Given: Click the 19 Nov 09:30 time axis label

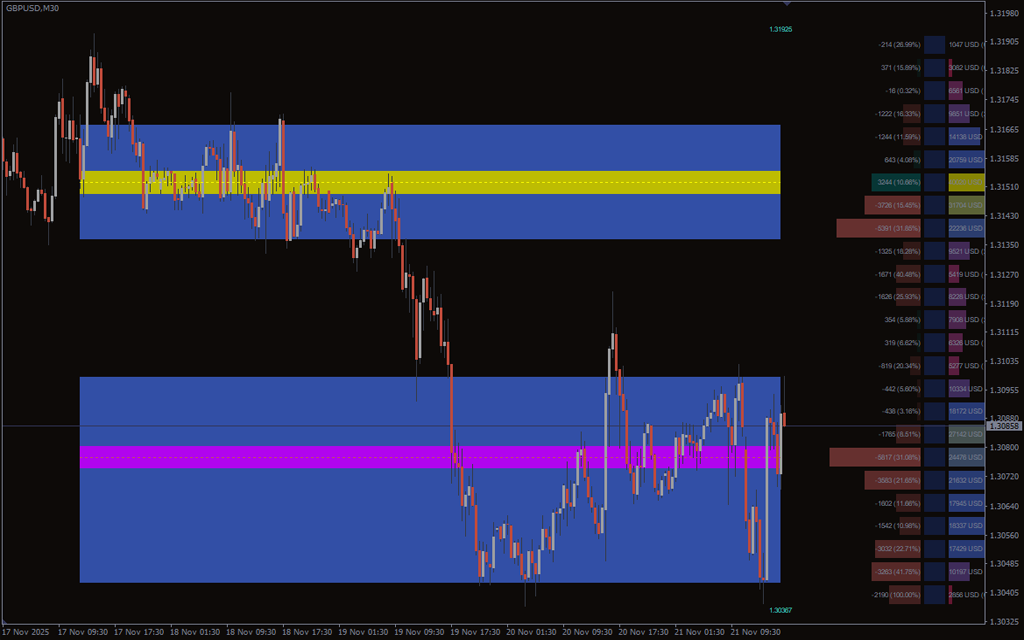Looking at the screenshot, I should tap(417, 632).
